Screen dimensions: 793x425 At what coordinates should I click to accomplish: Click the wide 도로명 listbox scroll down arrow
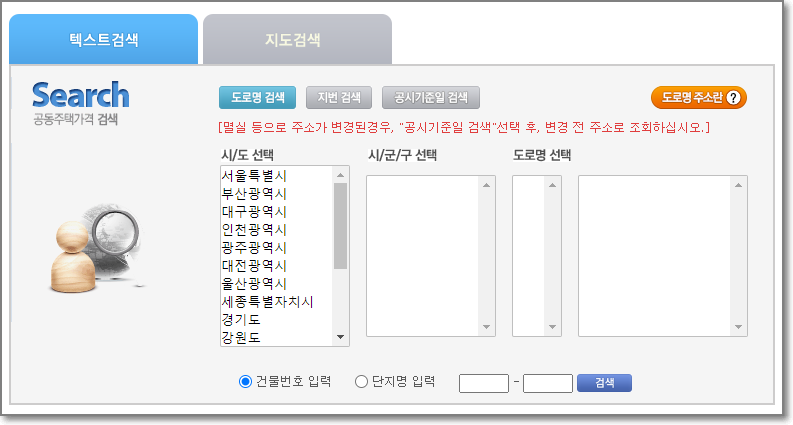tap(738, 327)
